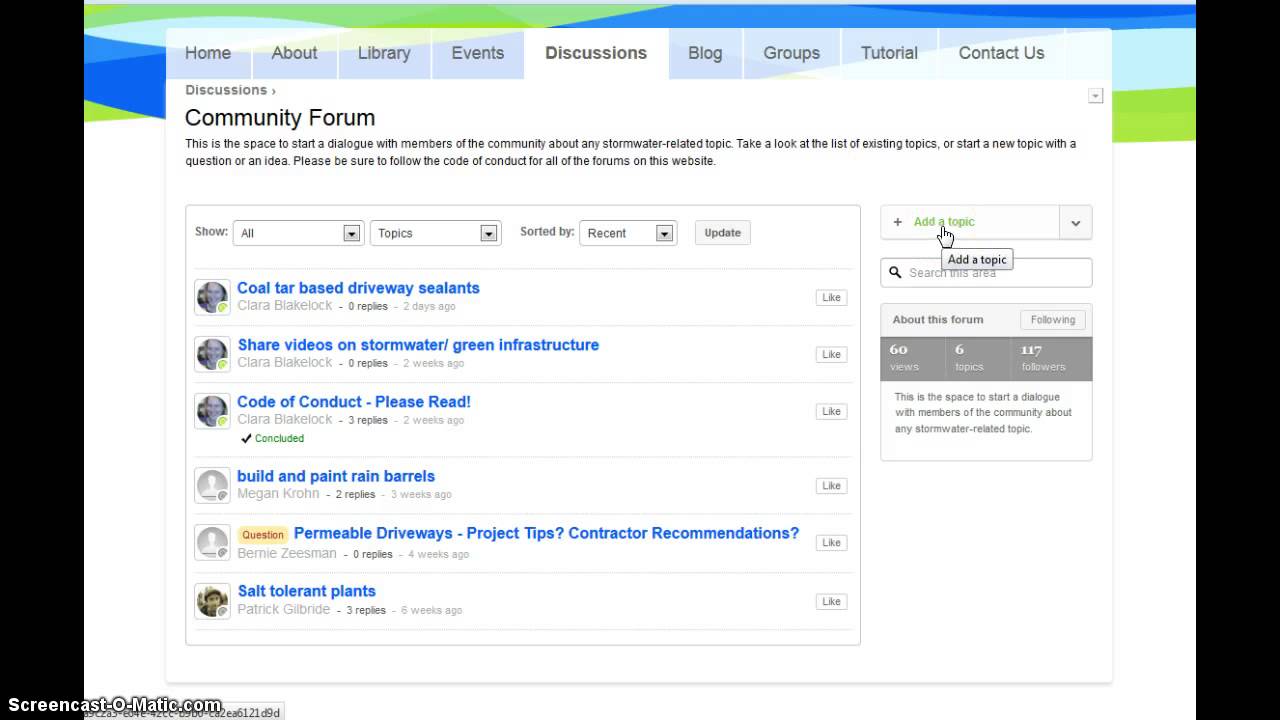Like the Coal tar based driveway sealants topic
Image resolution: width=1280 pixels, height=720 pixels.
click(831, 297)
